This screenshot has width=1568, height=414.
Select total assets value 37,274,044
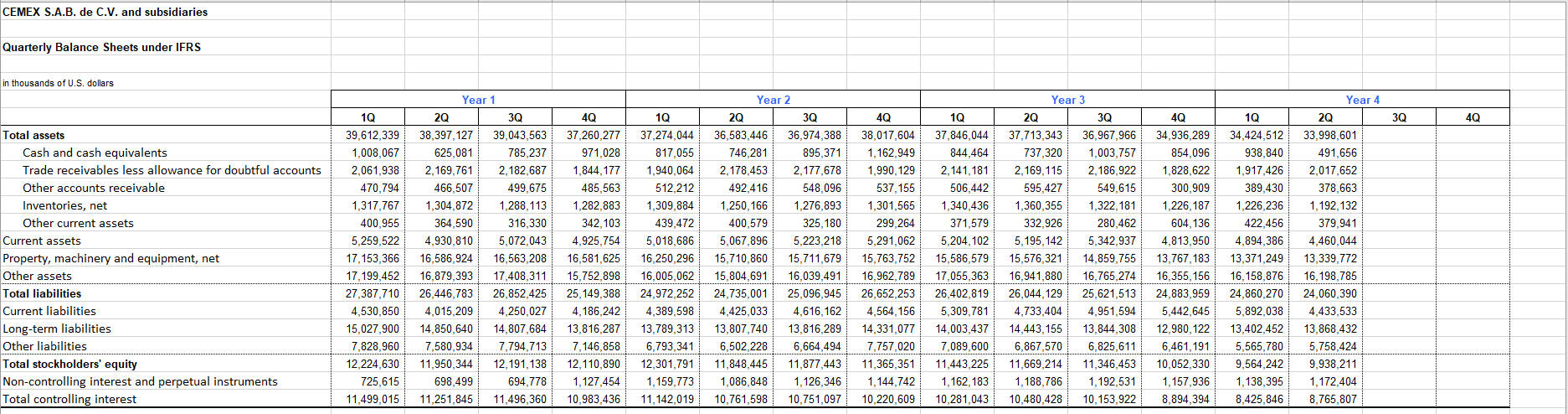[667, 135]
